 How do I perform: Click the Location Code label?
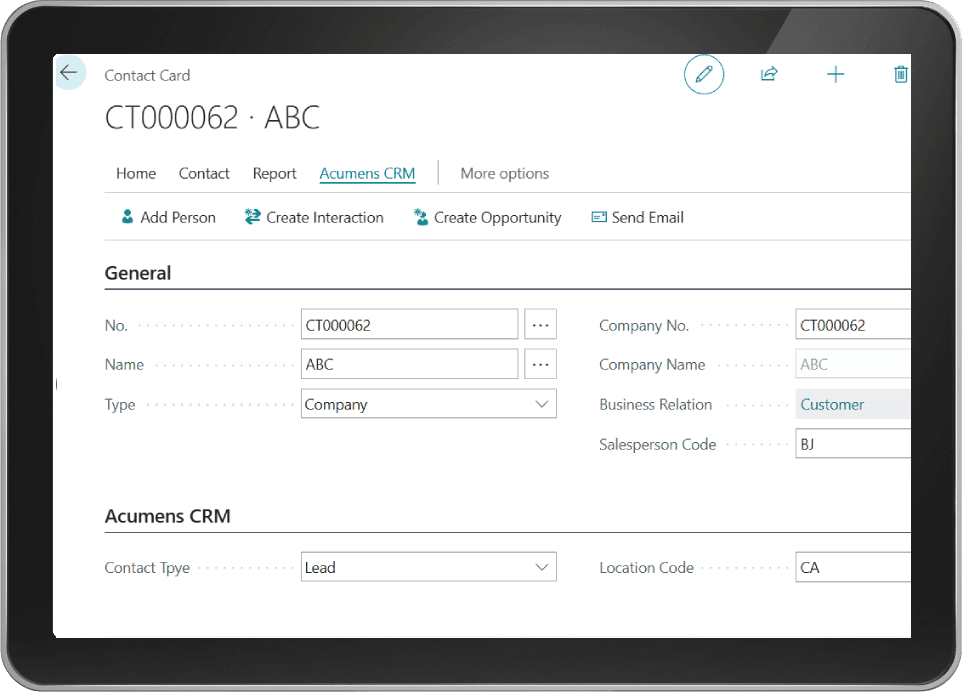click(647, 568)
